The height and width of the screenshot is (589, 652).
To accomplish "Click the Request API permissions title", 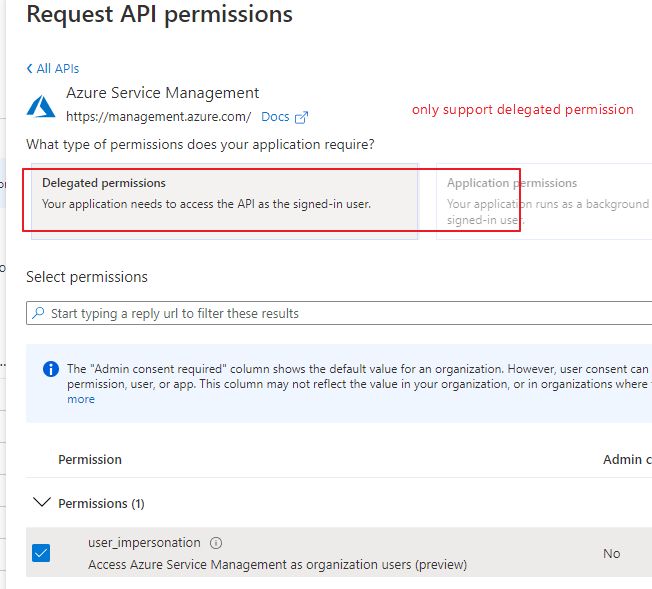I will (160, 15).
